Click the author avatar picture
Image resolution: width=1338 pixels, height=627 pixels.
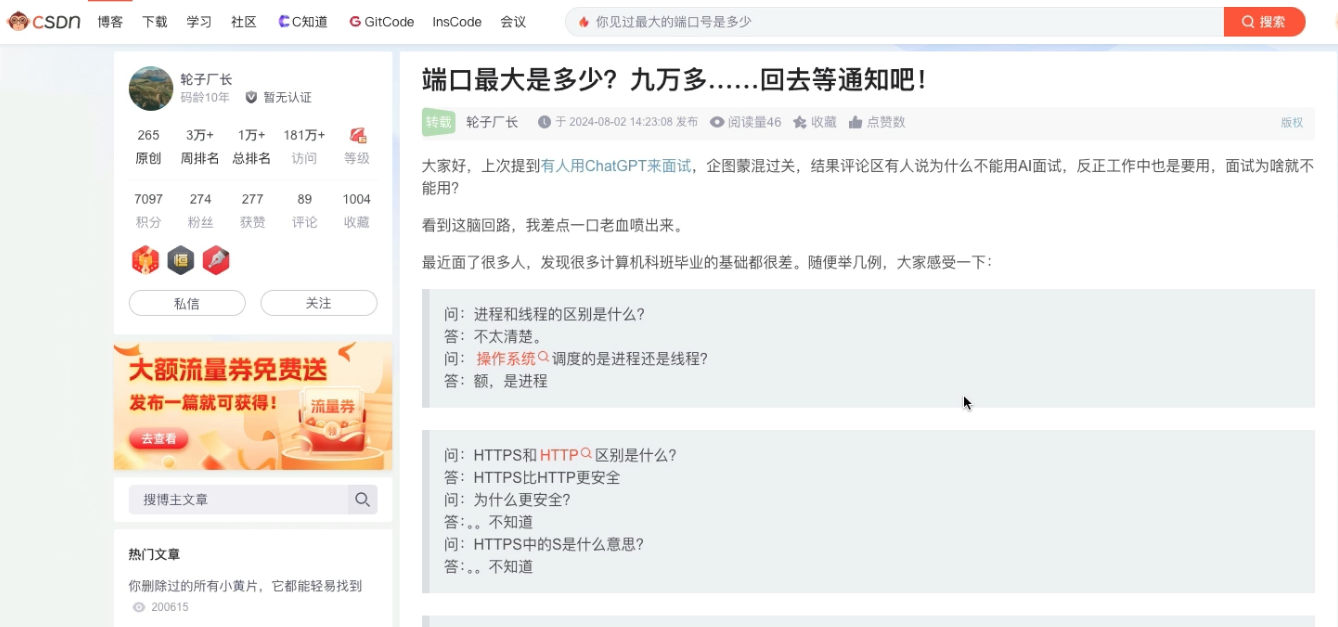(x=151, y=88)
